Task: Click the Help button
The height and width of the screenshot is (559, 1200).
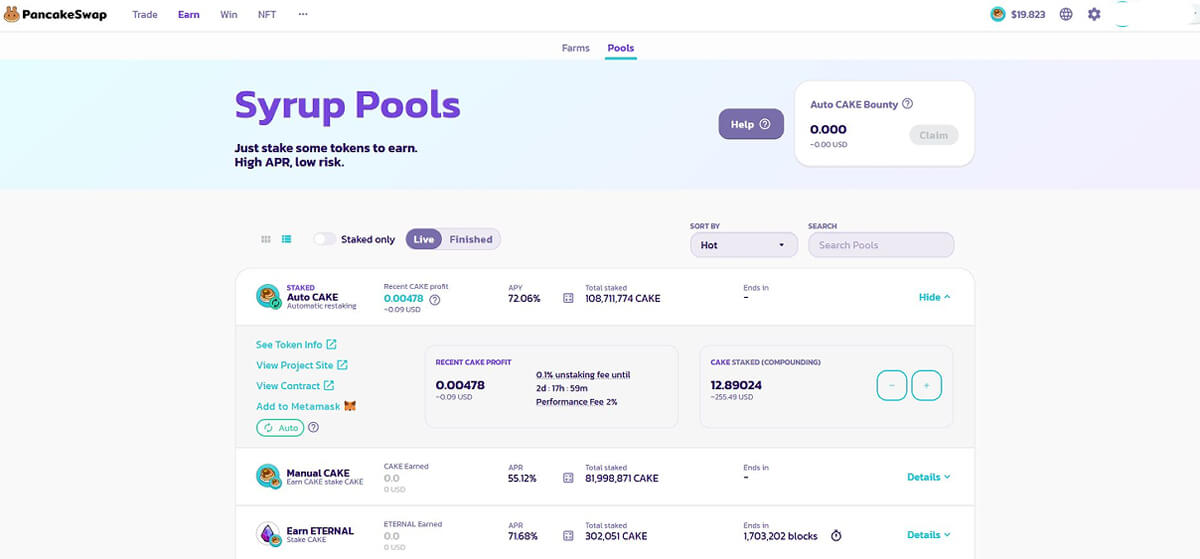Action: [x=751, y=124]
